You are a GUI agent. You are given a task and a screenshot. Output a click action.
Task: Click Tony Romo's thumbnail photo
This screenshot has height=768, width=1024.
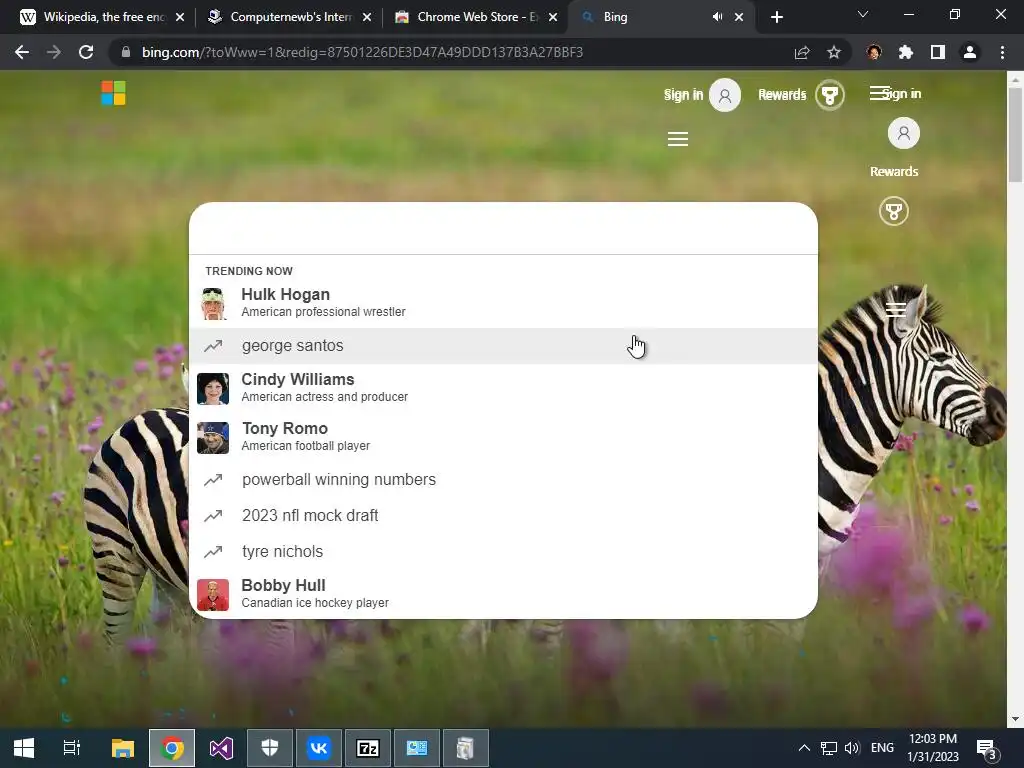coord(213,438)
